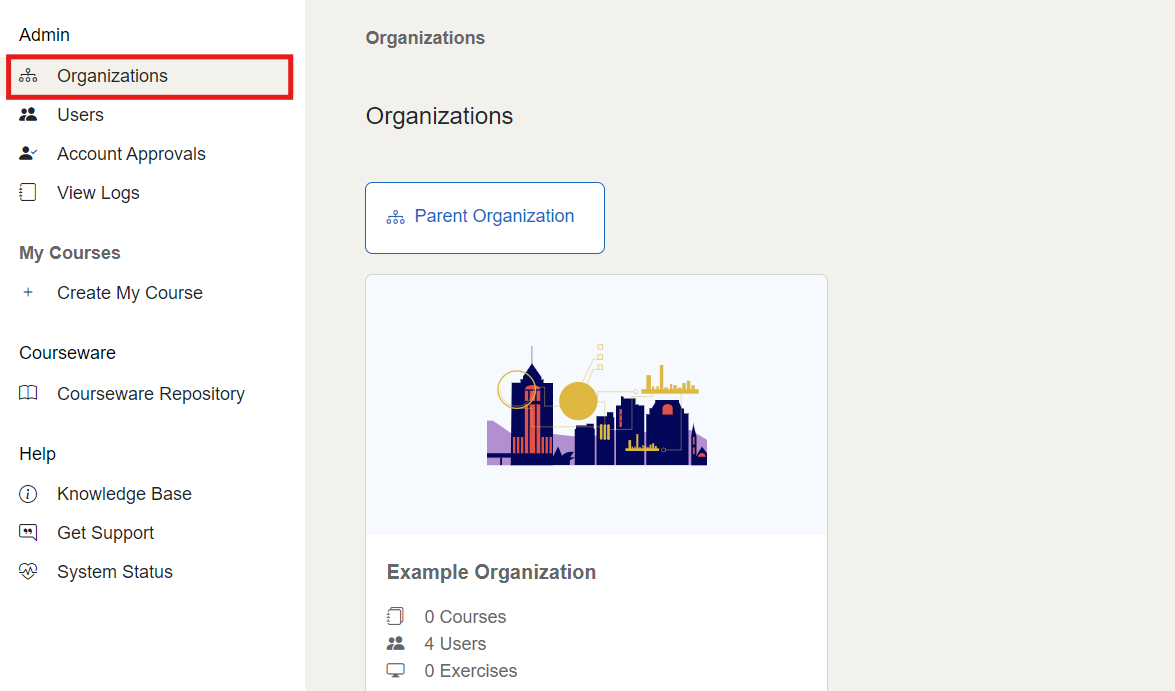Click the plus icon beside Create My Course
Screen dimensions: 1175x691
coord(28,292)
